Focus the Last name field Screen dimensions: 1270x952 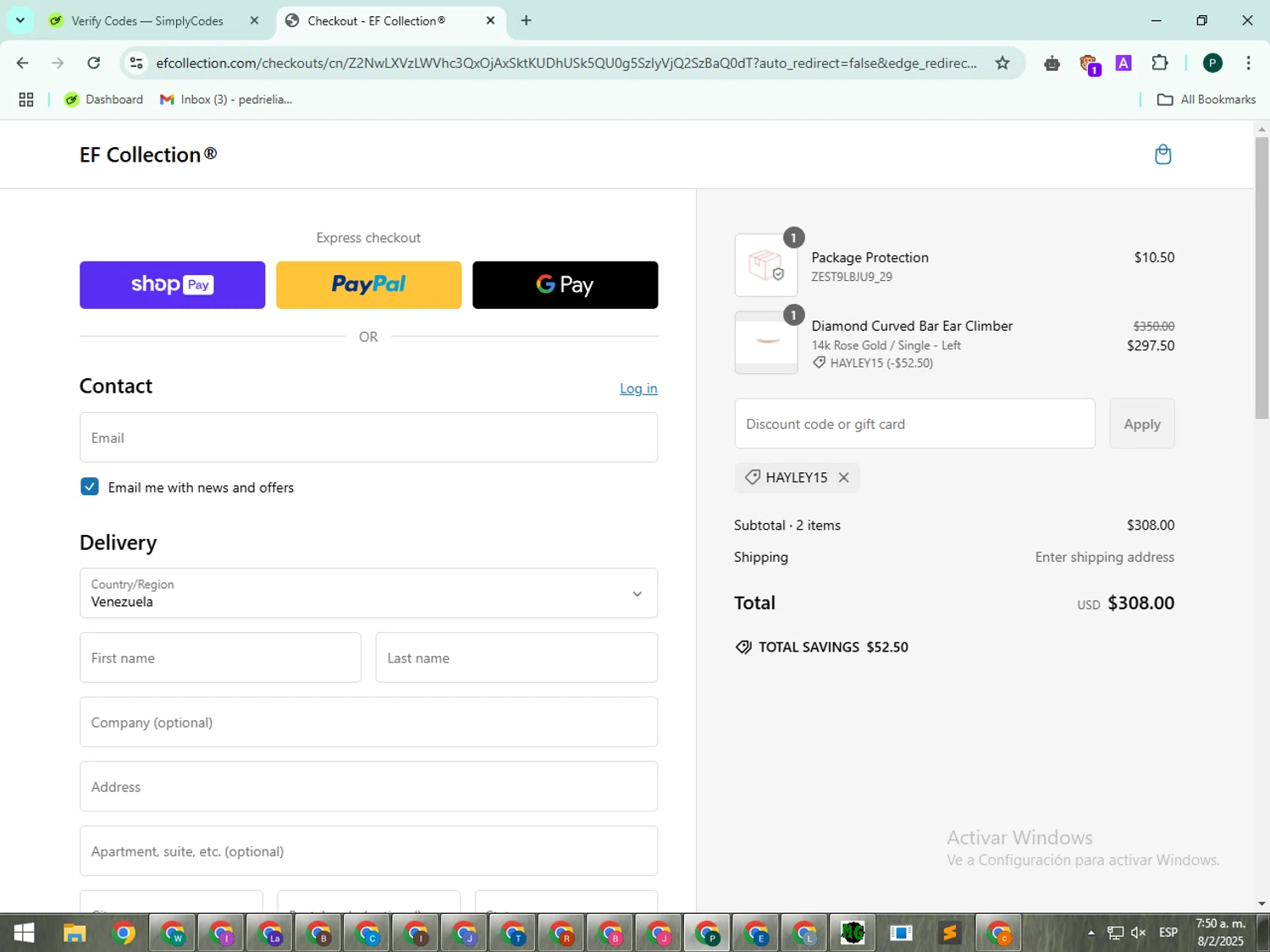click(516, 658)
